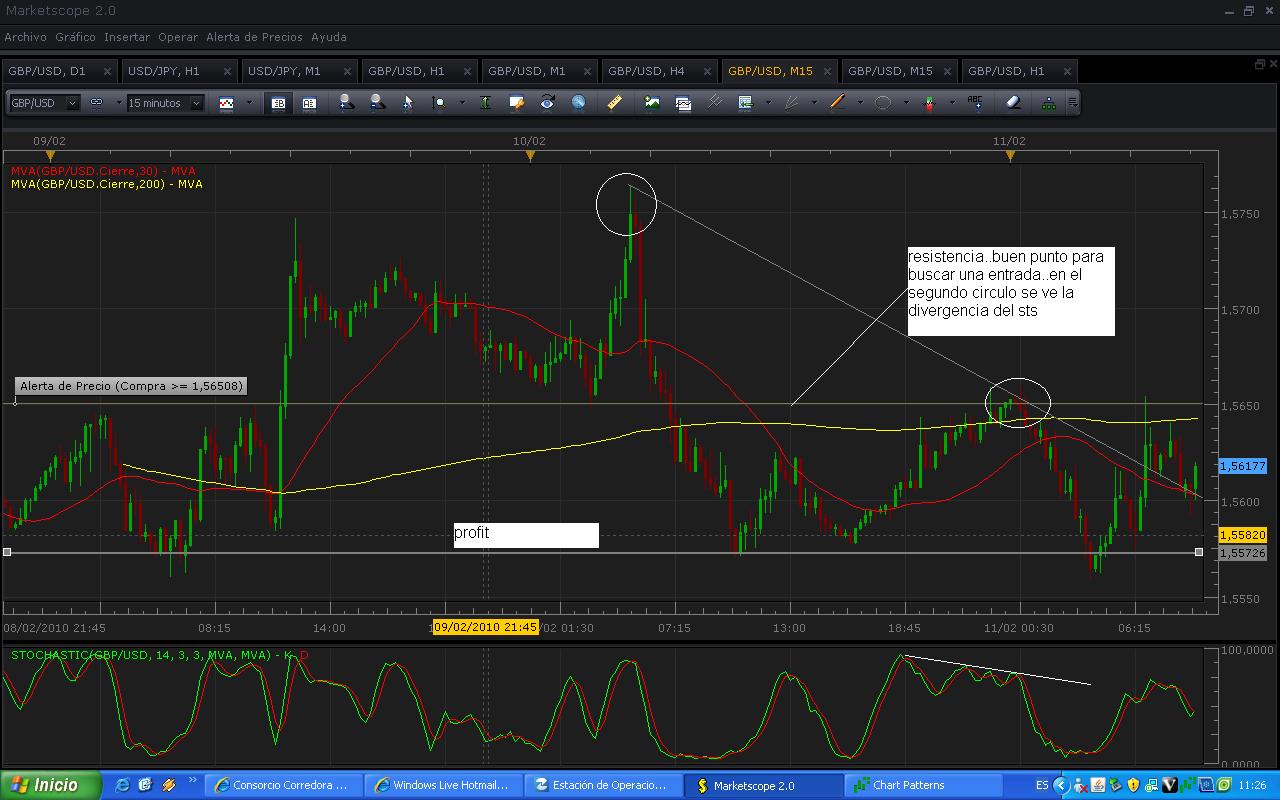Open the Insertar menu
Viewport: 1280px width, 800px height.
[127, 37]
